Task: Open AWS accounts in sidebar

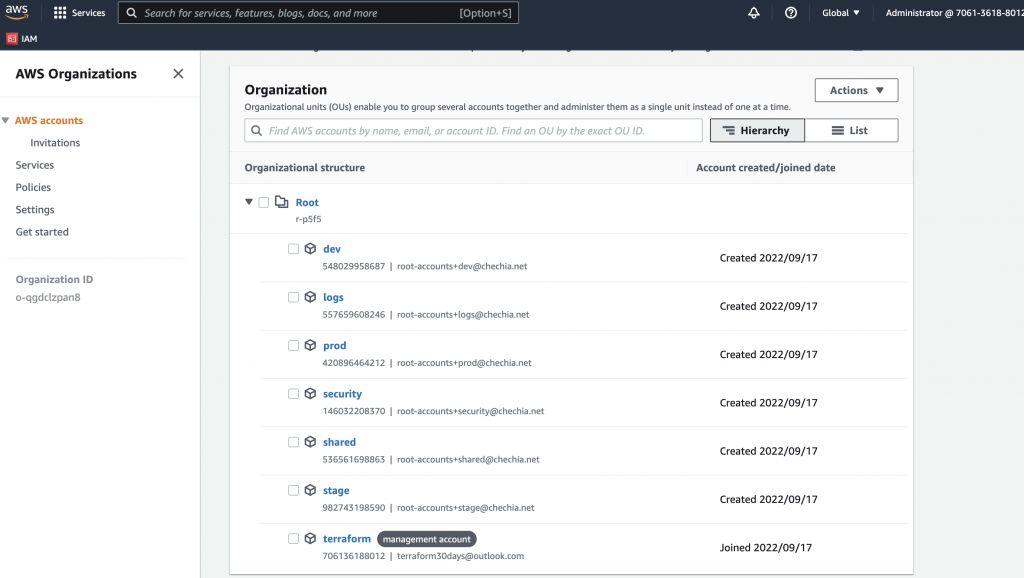Action: click(49, 120)
